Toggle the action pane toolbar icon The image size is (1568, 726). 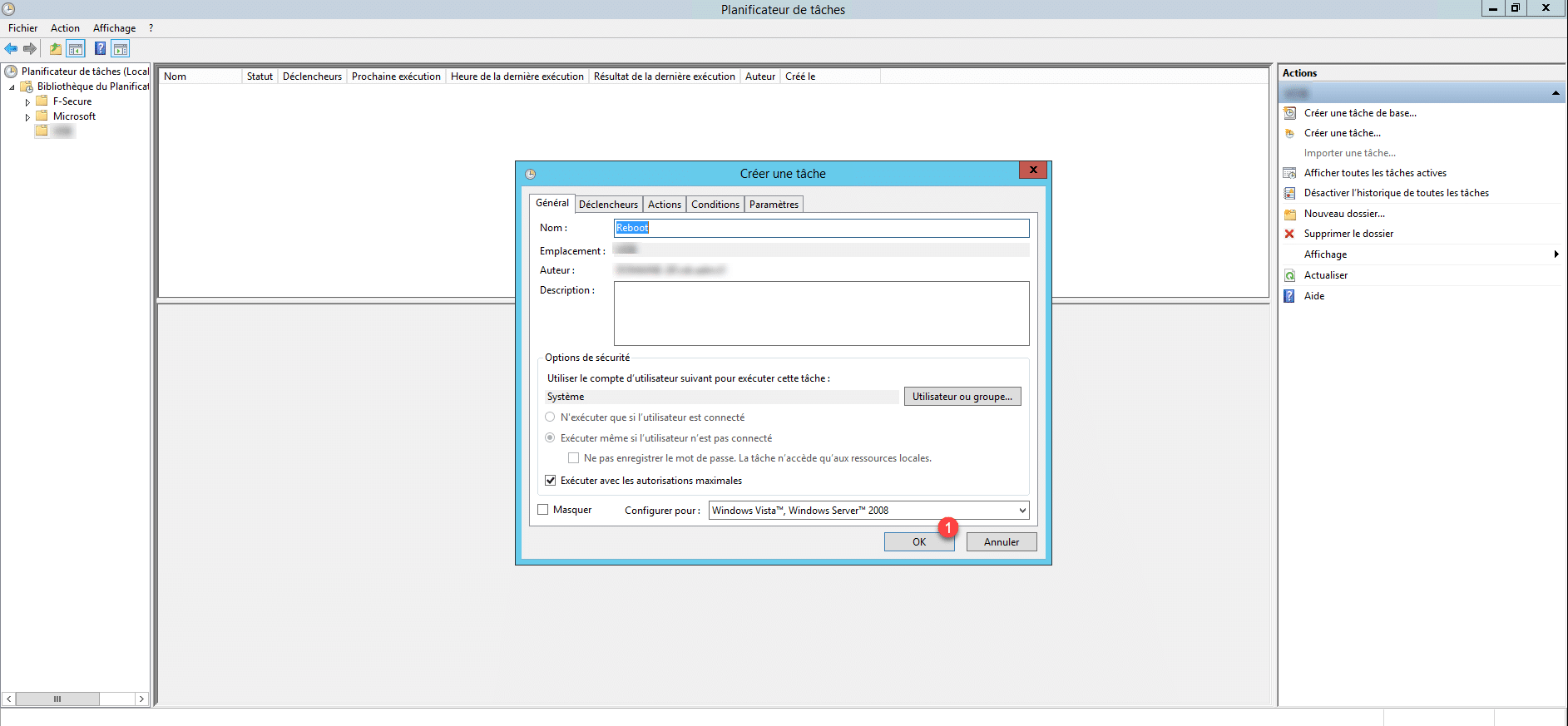(121, 49)
